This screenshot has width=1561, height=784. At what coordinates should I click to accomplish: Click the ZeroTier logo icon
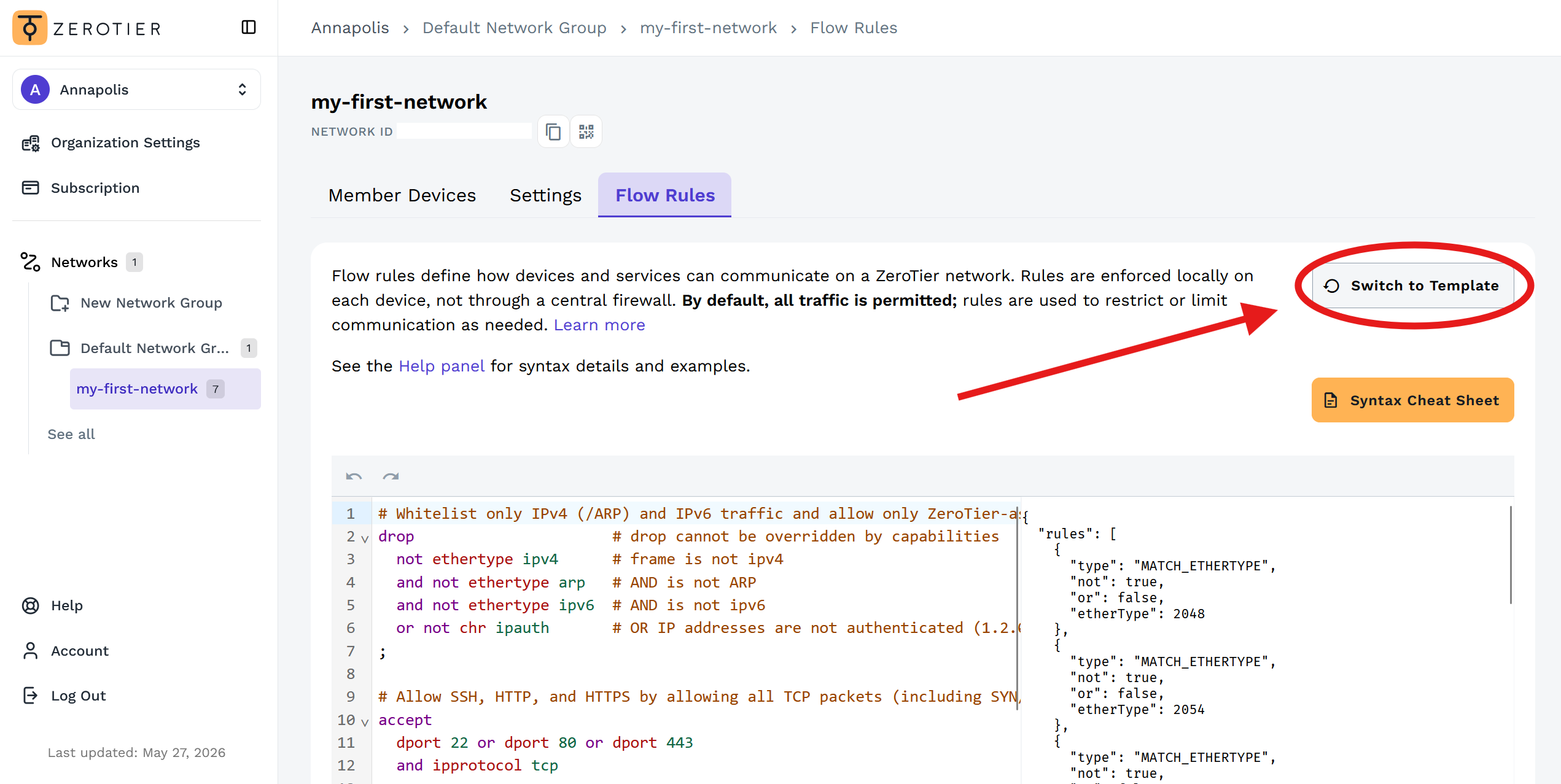point(29,28)
